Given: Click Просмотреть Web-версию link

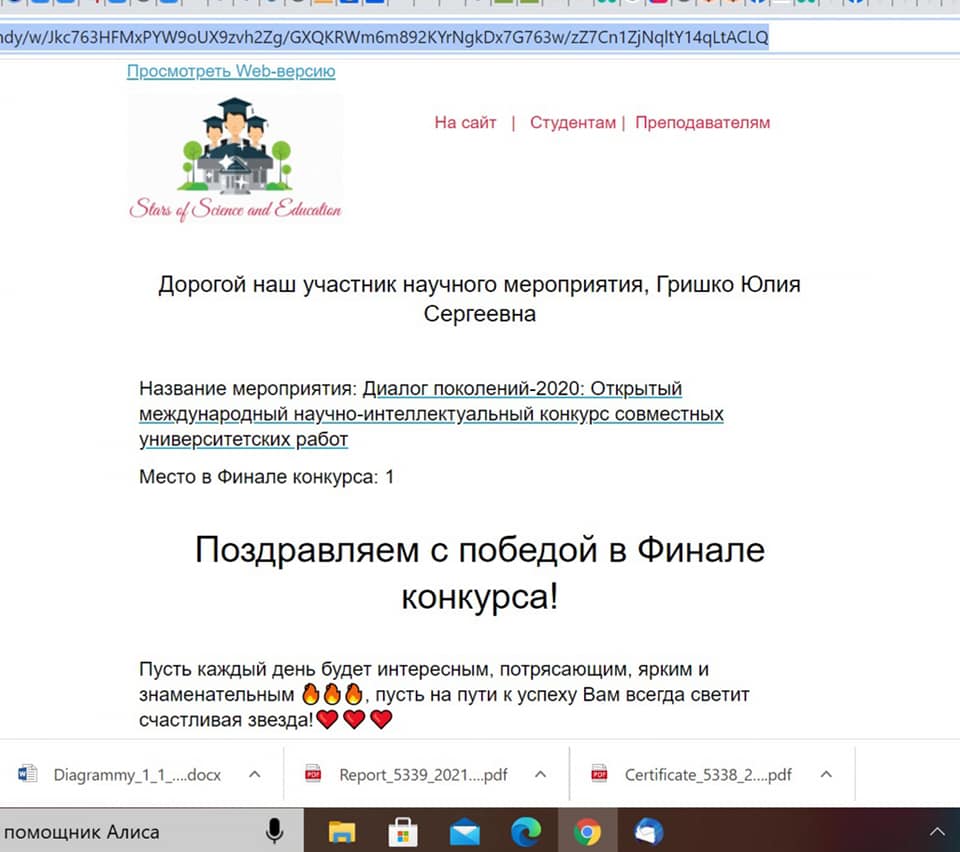Looking at the screenshot, I should [x=231, y=71].
